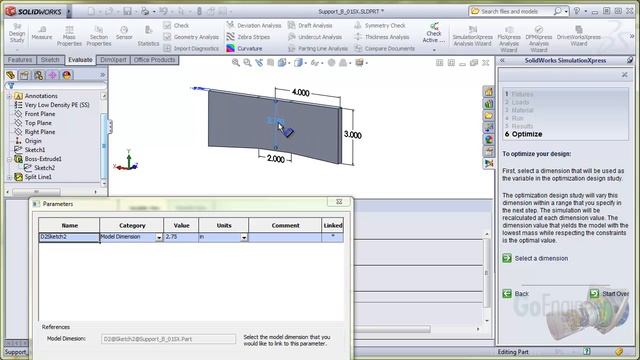Image resolution: width=640 pixels, height=360 pixels.
Task: Open Section Properties
Action: click(x=99, y=36)
